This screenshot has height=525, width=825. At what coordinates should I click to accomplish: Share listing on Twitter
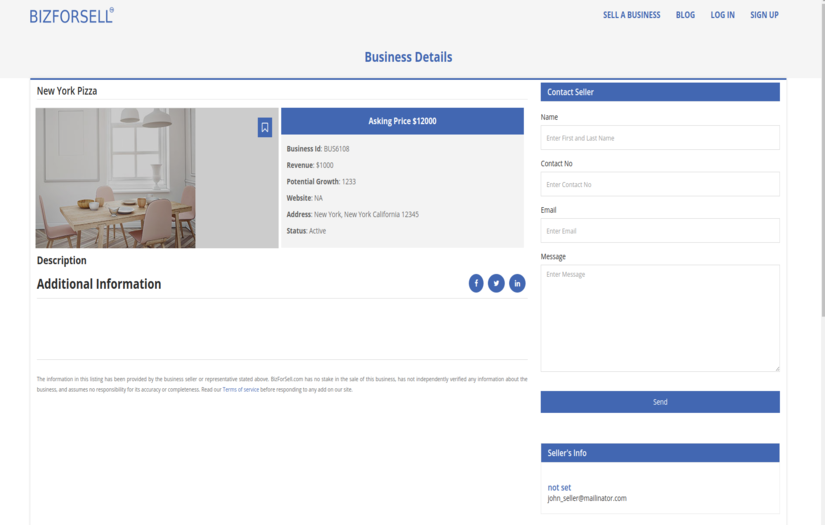496,284
